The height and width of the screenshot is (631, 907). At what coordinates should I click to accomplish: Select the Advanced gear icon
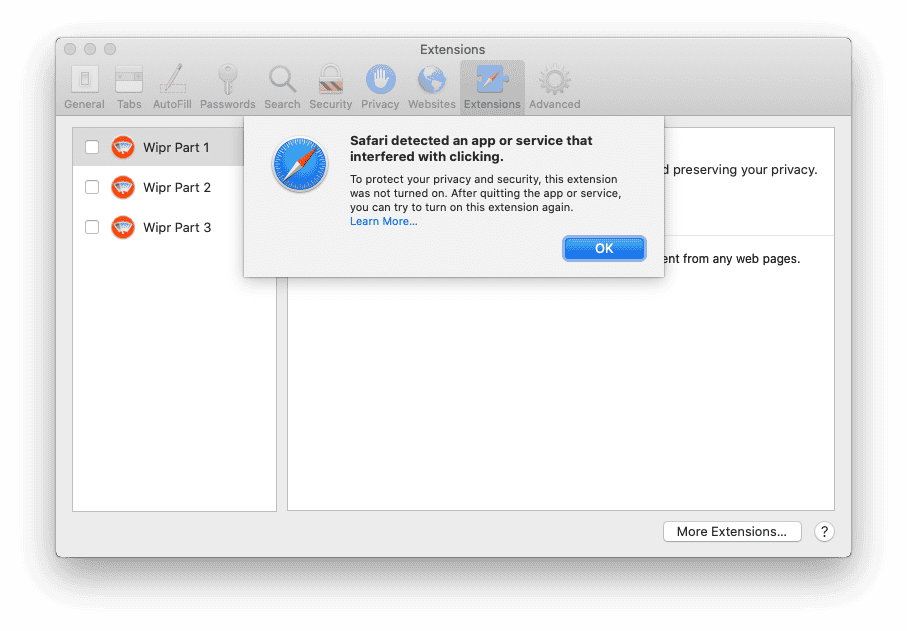(x=554, y=79)
